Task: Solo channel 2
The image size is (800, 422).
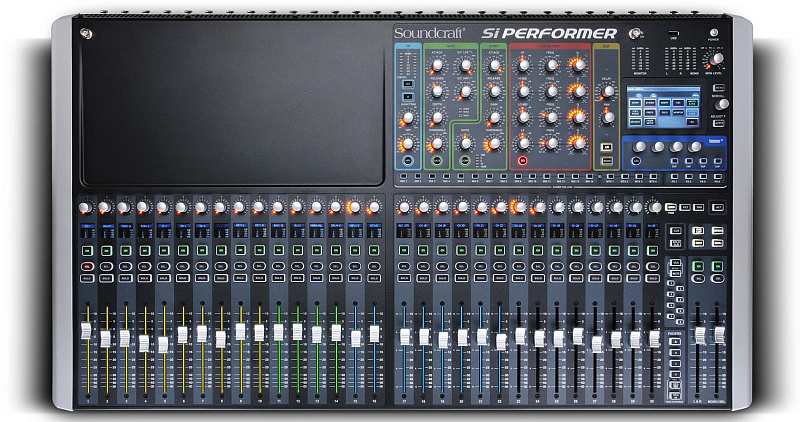Action: pos(106,278)
